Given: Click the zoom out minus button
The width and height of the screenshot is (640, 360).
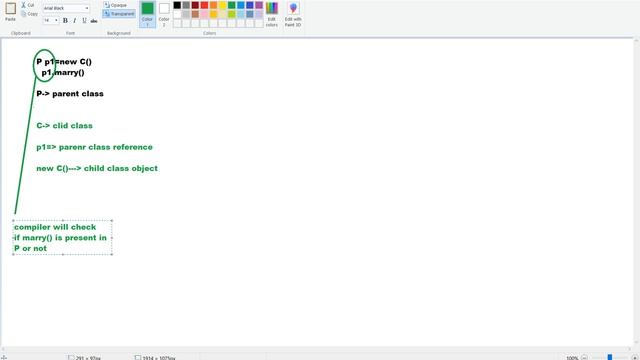Looking at the screenshot, I should pyautogui.click(x=584, y=358).
